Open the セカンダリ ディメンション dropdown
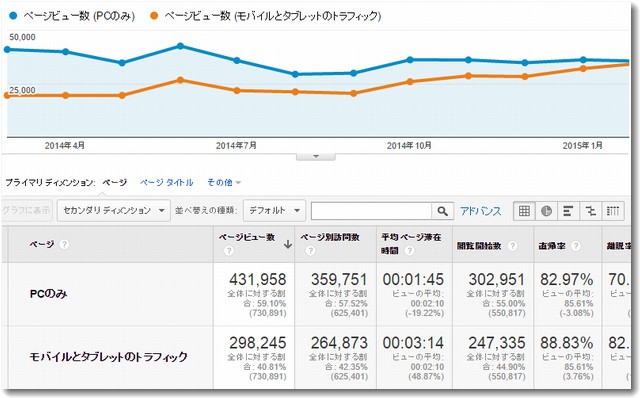 pos(114,211)
